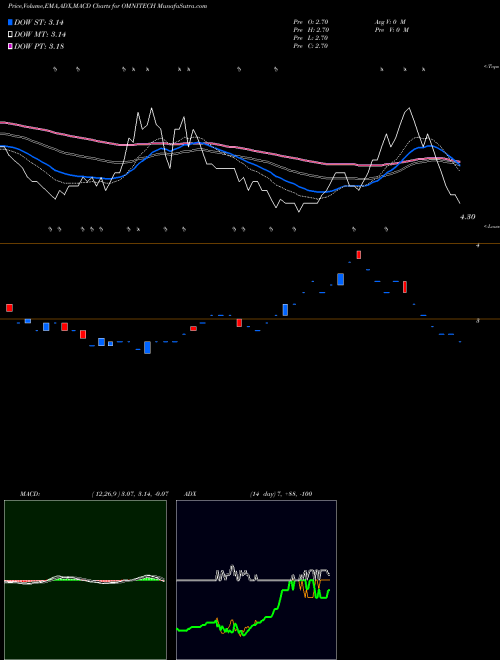Click the red candle at the price peak
Viewport: 500px width, 660px height.
pos(359,255)
